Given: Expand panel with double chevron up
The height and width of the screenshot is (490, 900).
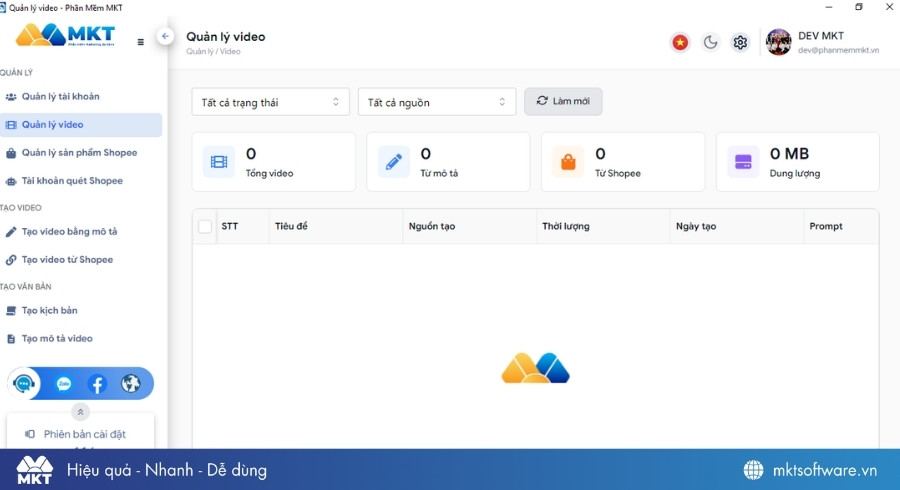Looking at the screenshot, I should coord(80,412).
